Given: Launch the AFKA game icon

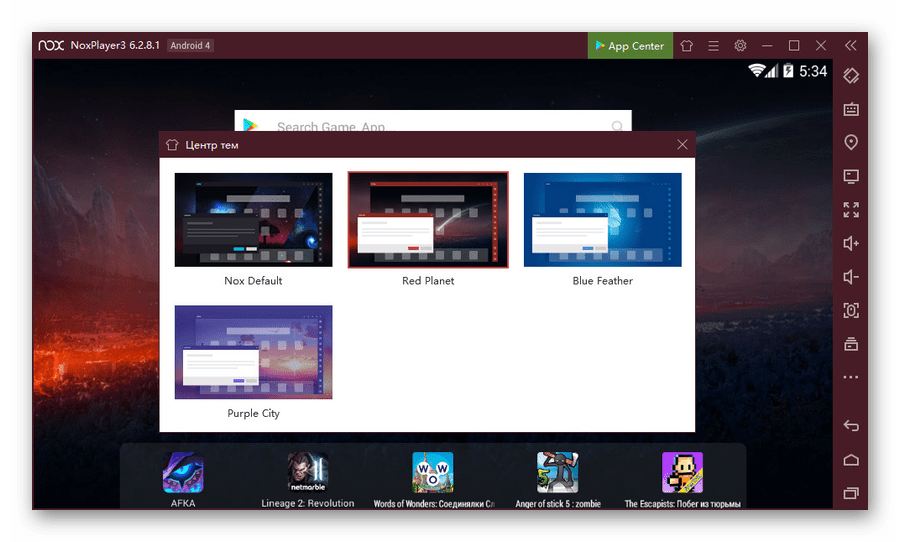Looking at the screenshot, I should 183,473.
